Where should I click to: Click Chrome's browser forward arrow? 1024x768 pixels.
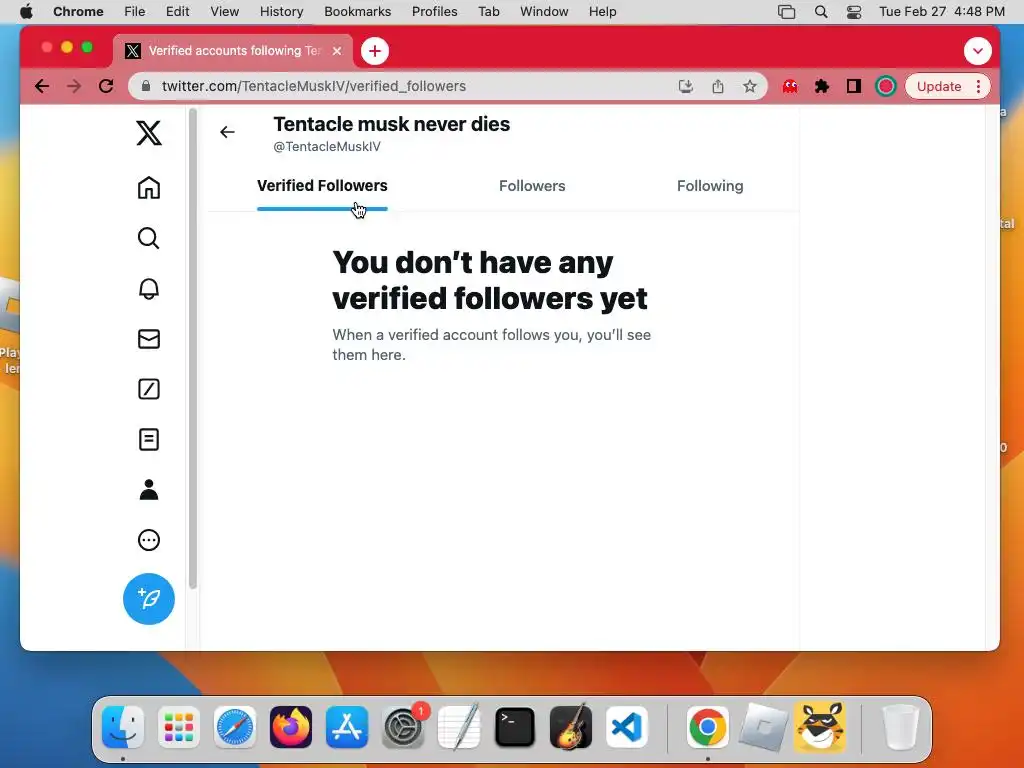click(74, 86)
